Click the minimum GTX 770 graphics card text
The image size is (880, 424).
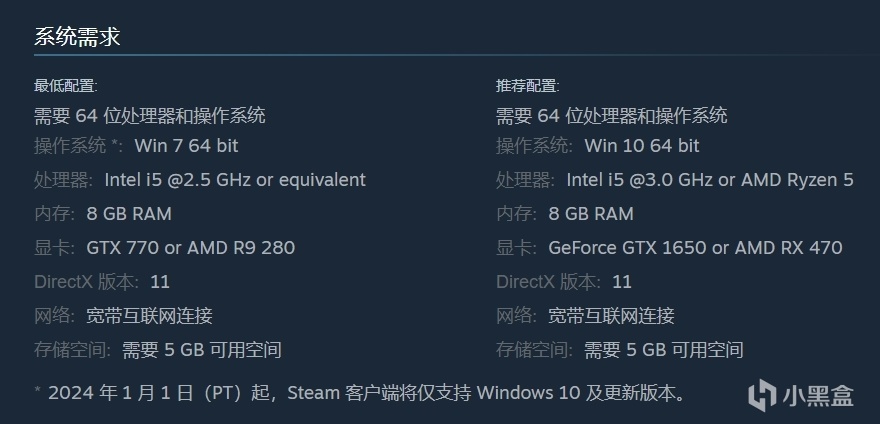point(191,248)
